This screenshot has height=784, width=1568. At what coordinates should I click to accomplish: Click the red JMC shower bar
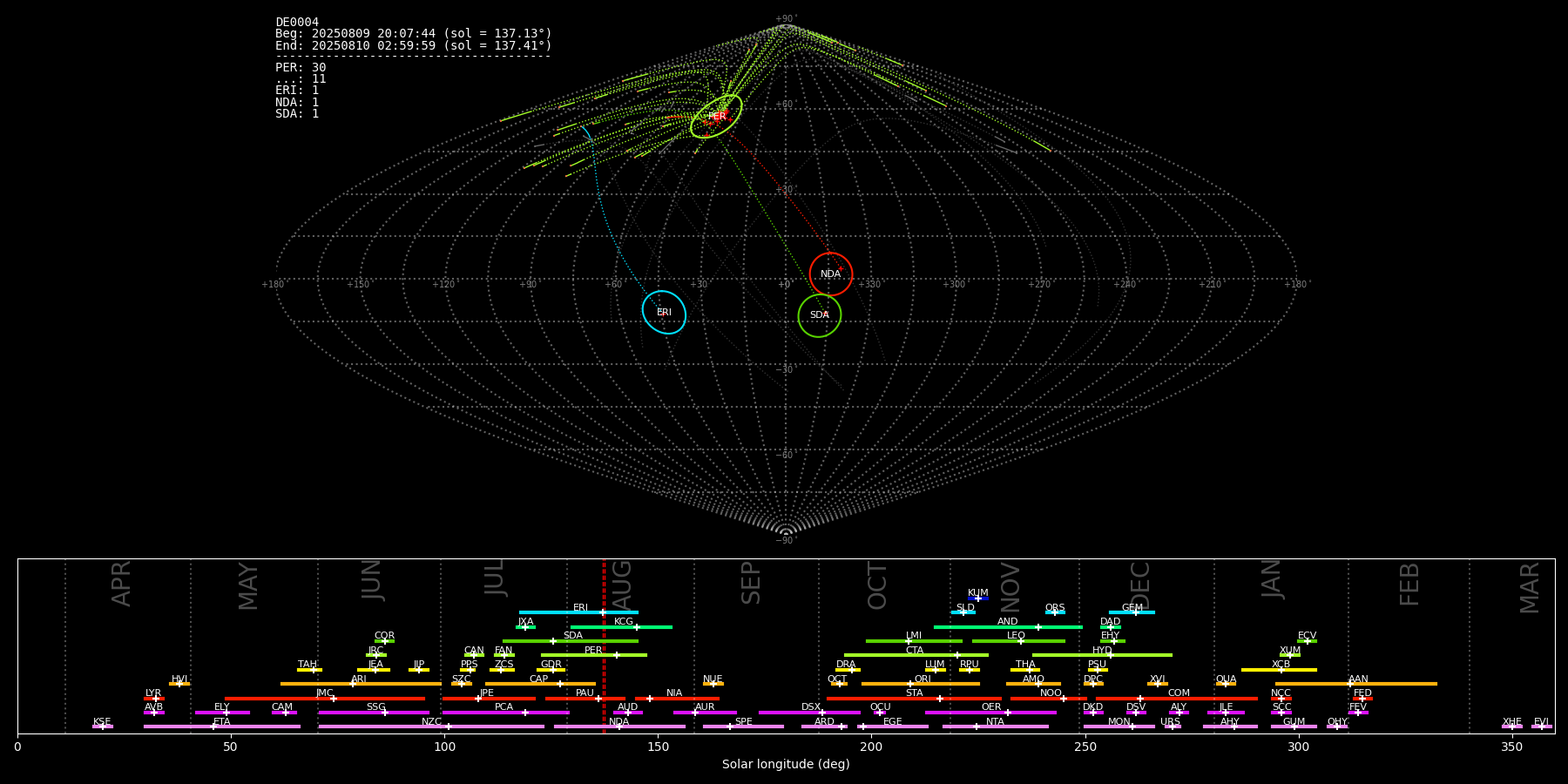325,699
